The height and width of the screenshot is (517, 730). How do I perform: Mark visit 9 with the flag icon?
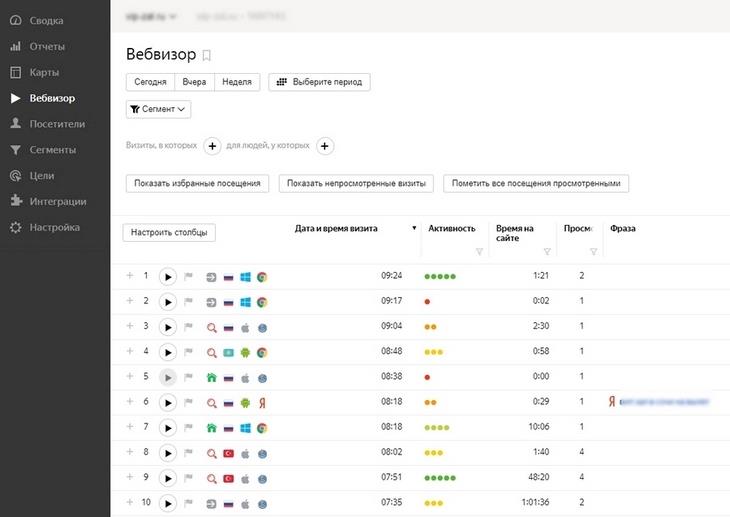click(188, 477)
